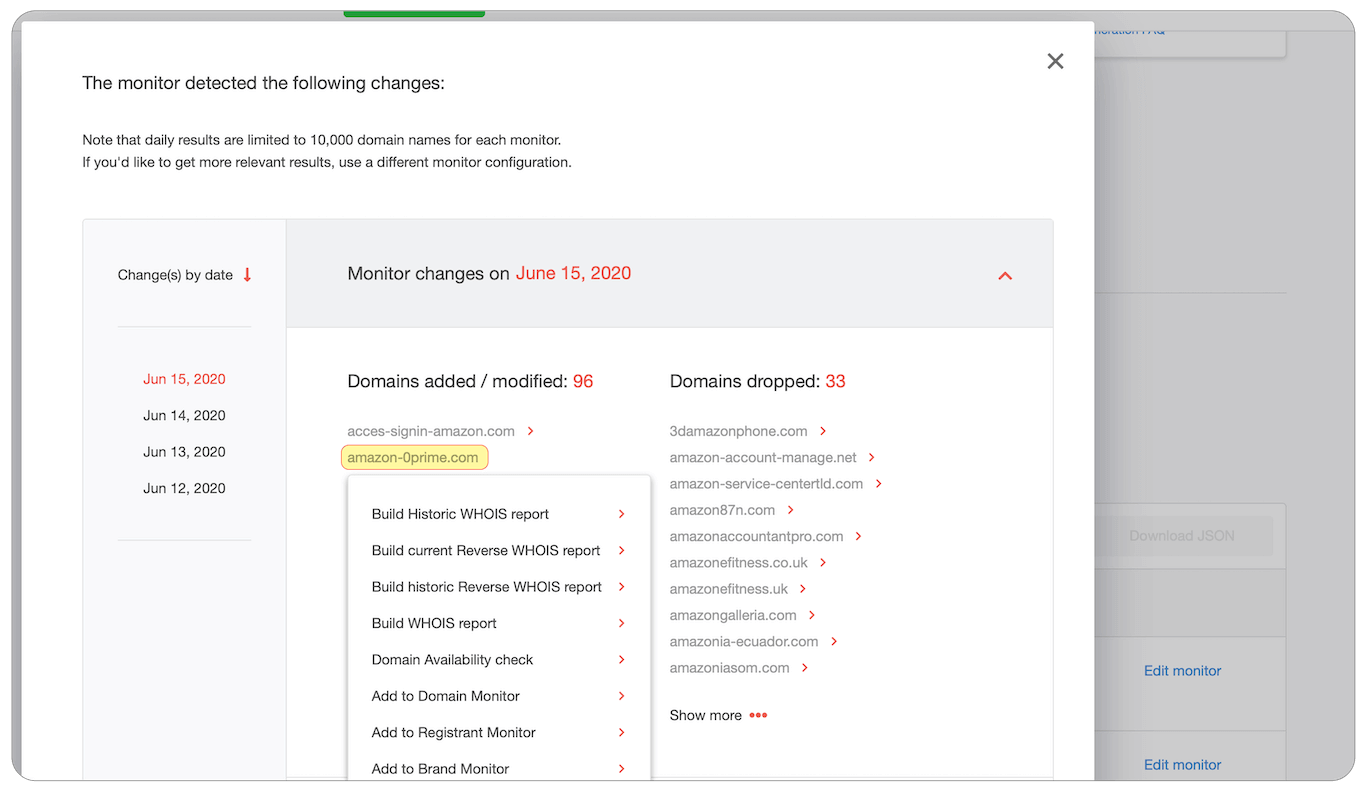This screenshot has width=1366, height=797.
Task: Select Jun 14, 2020 in date list
Action: pos(184,415)
